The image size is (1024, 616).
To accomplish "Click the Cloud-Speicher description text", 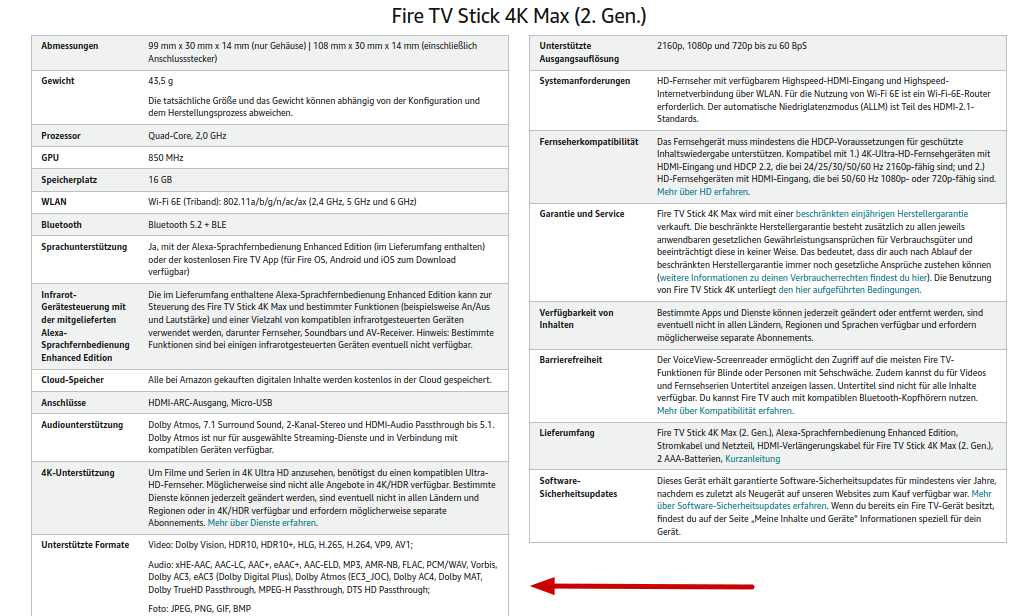I will pos(320,380).
